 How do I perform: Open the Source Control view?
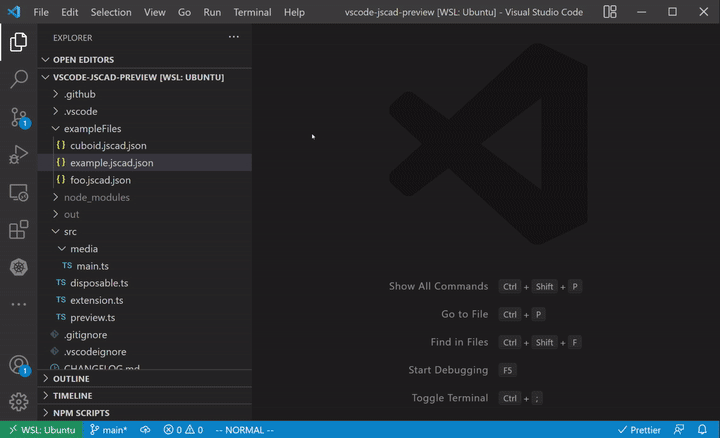click(19, 118)
